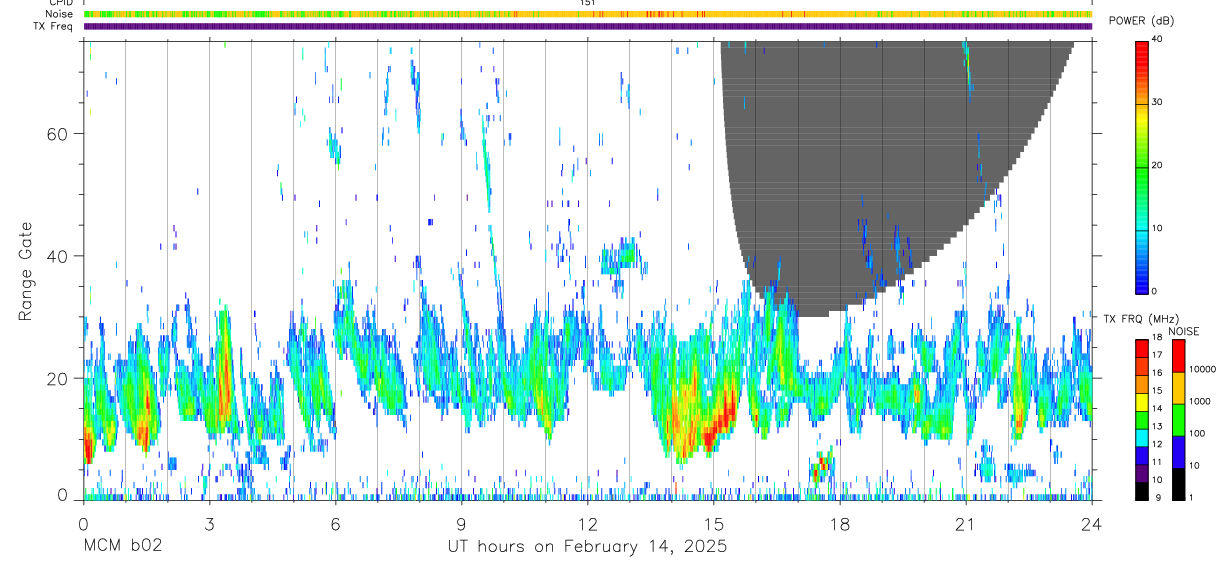This screenshot has width=1228, height=567.
Task: Click the CPID value 151
Action: (587, 3)
